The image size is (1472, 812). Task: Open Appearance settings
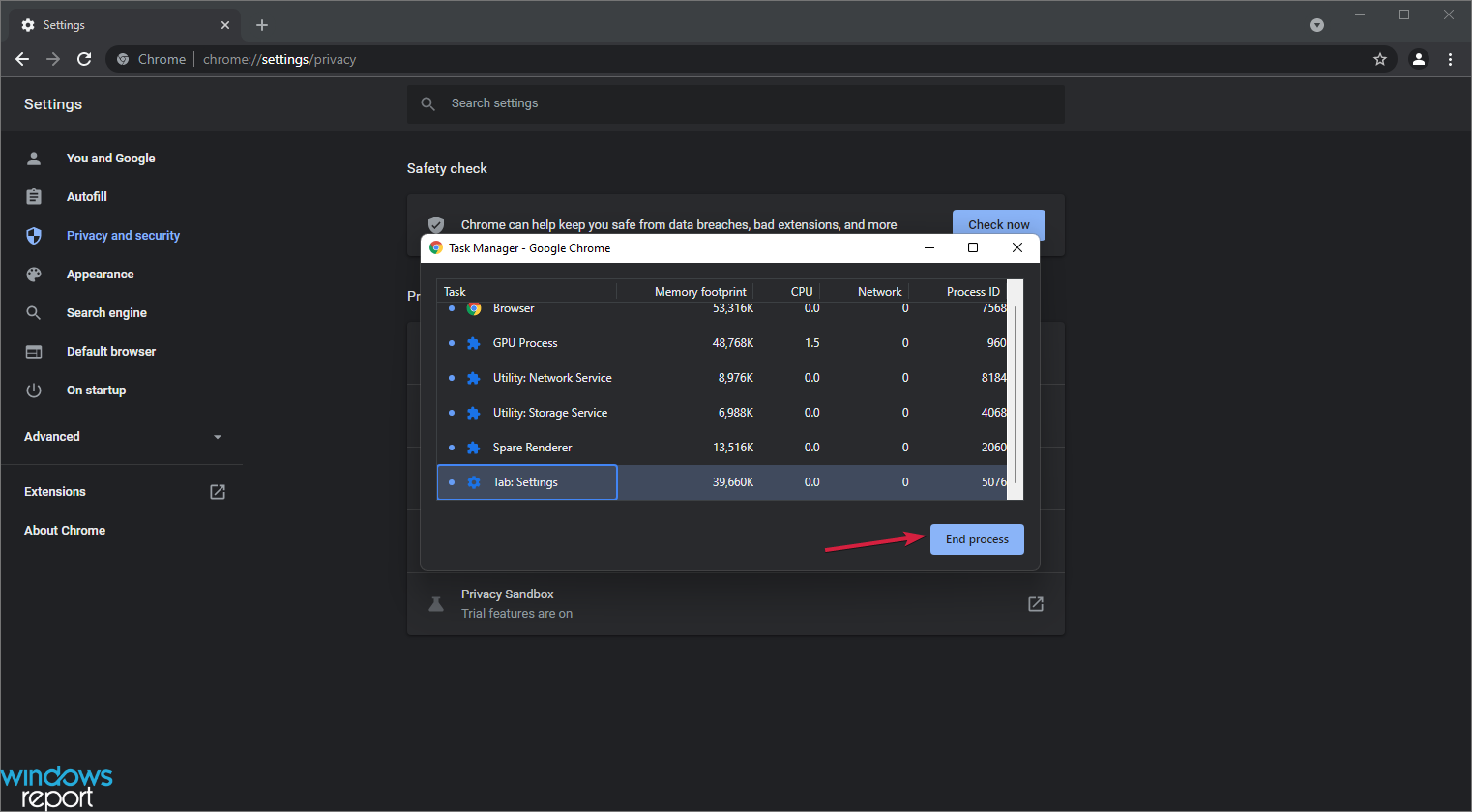point(100,274)
